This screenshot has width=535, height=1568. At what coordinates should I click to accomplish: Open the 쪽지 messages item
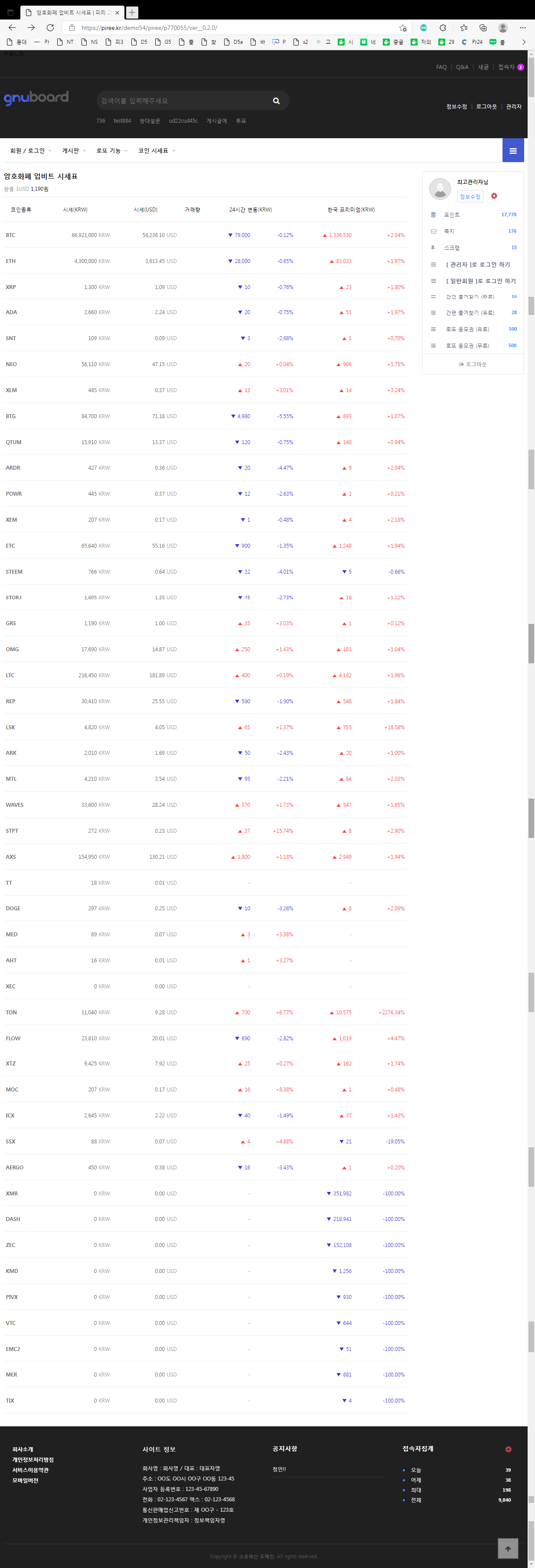(x=449, y=231)
